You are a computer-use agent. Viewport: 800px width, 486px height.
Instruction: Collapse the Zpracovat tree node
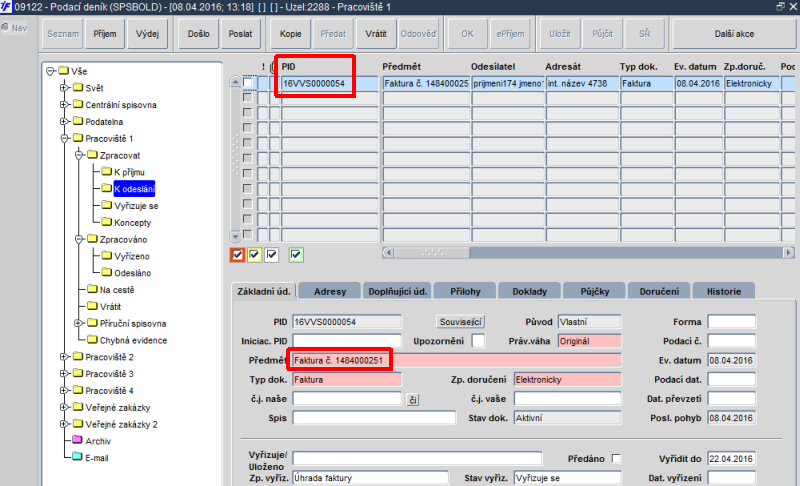point(79,155)
